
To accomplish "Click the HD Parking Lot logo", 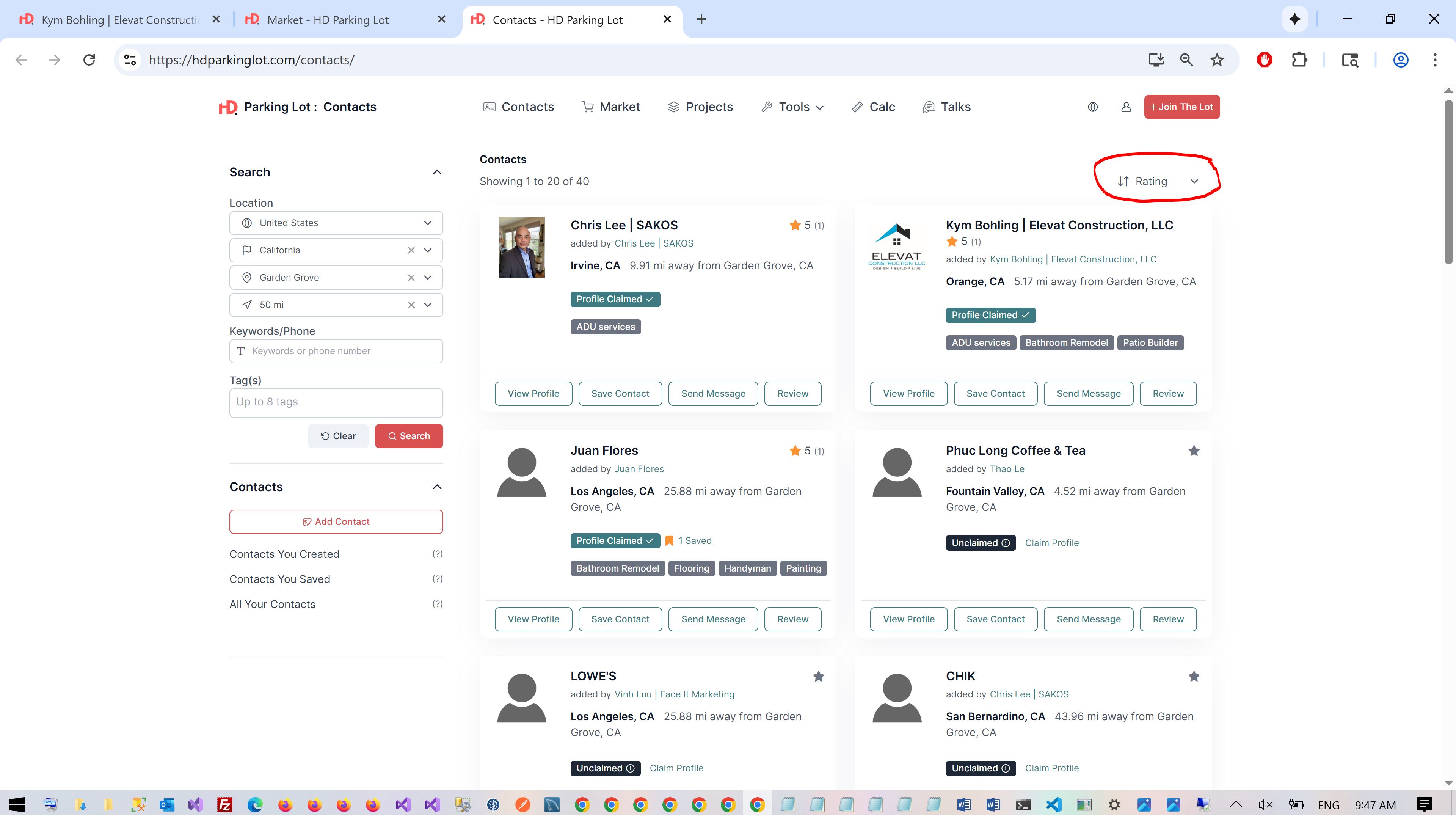I will pyautogui.click(x=228, y=107).
